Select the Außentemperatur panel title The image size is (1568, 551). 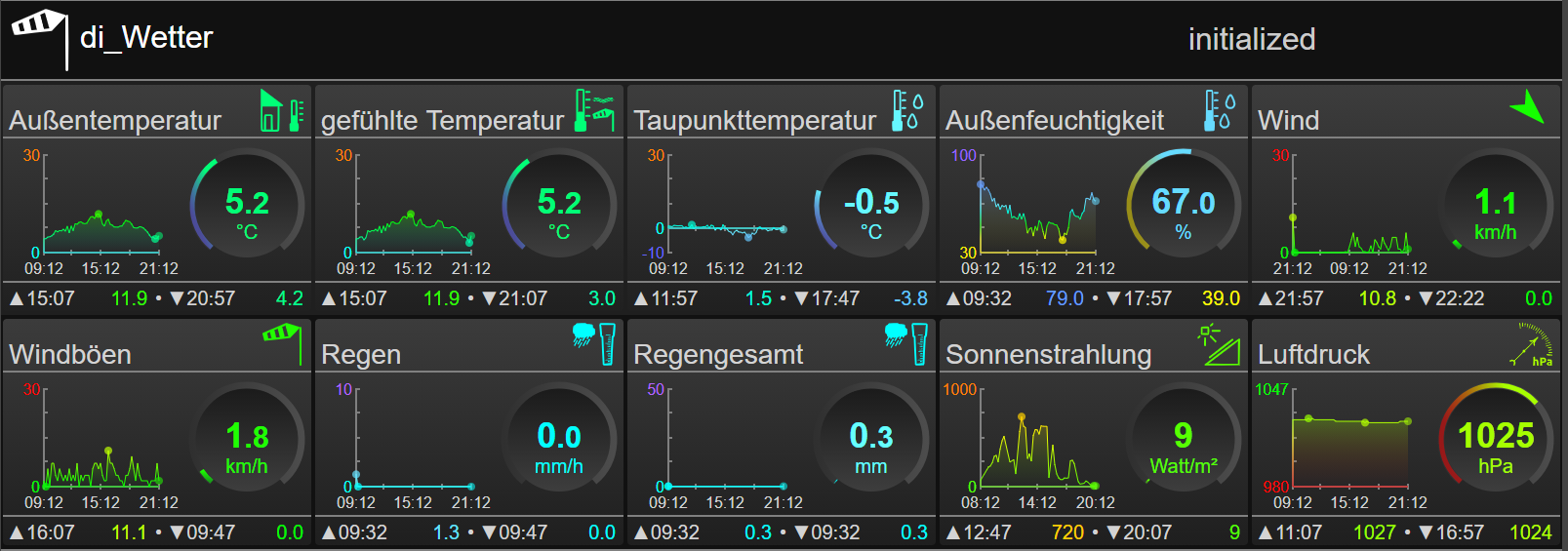(115, 120)
